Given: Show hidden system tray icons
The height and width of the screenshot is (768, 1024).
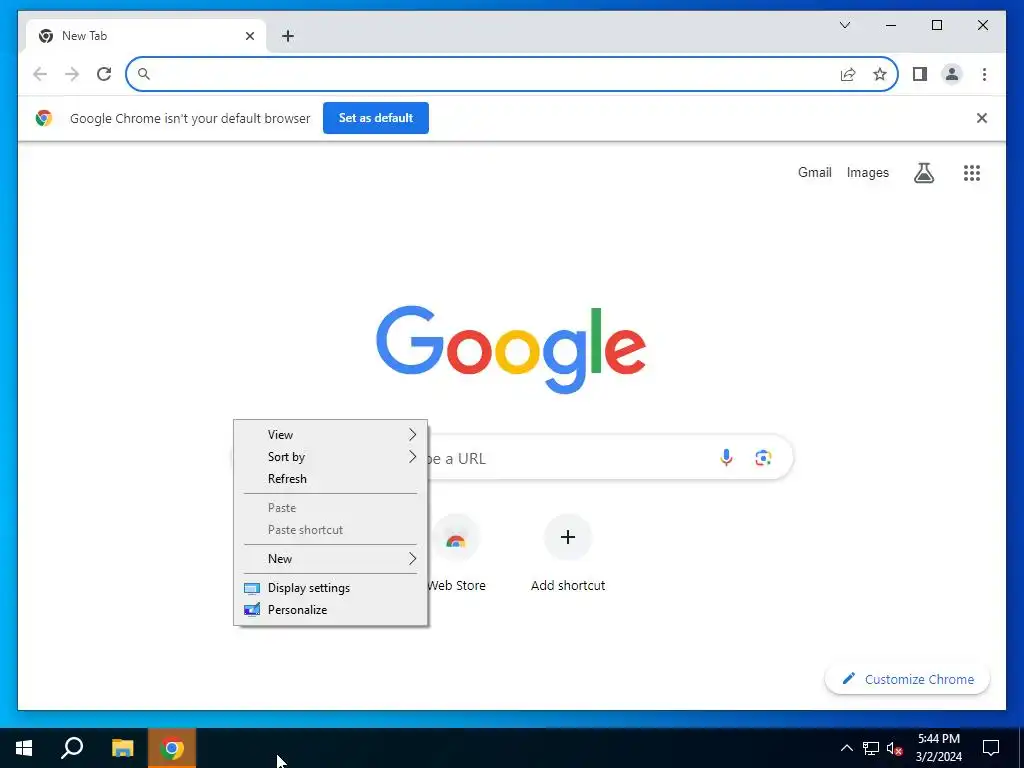Looking at the screenshot, I should (846, 748).
